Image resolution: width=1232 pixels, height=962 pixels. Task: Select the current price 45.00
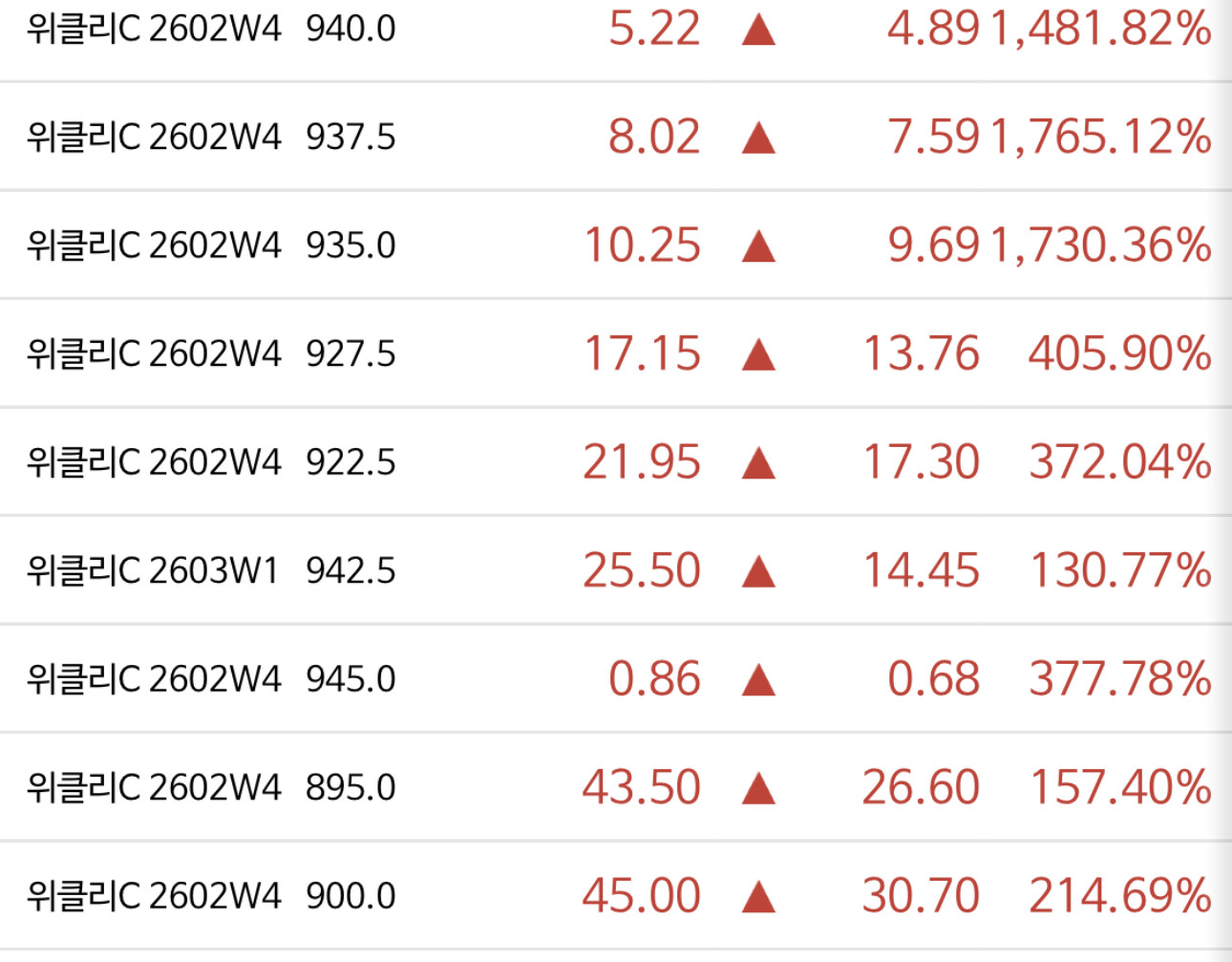pos(641,896)
